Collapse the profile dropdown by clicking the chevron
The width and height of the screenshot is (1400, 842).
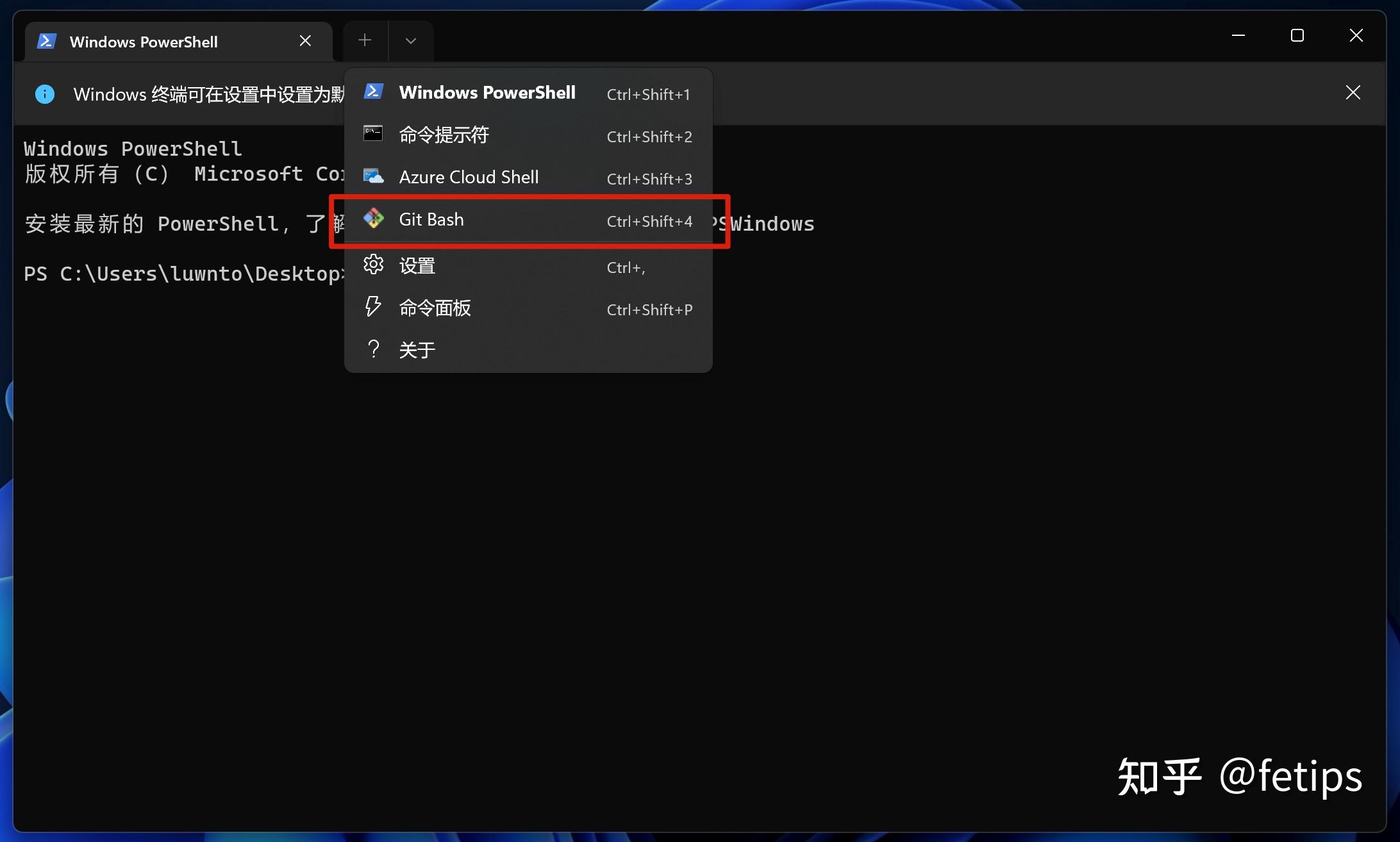[x=411, y=40]
